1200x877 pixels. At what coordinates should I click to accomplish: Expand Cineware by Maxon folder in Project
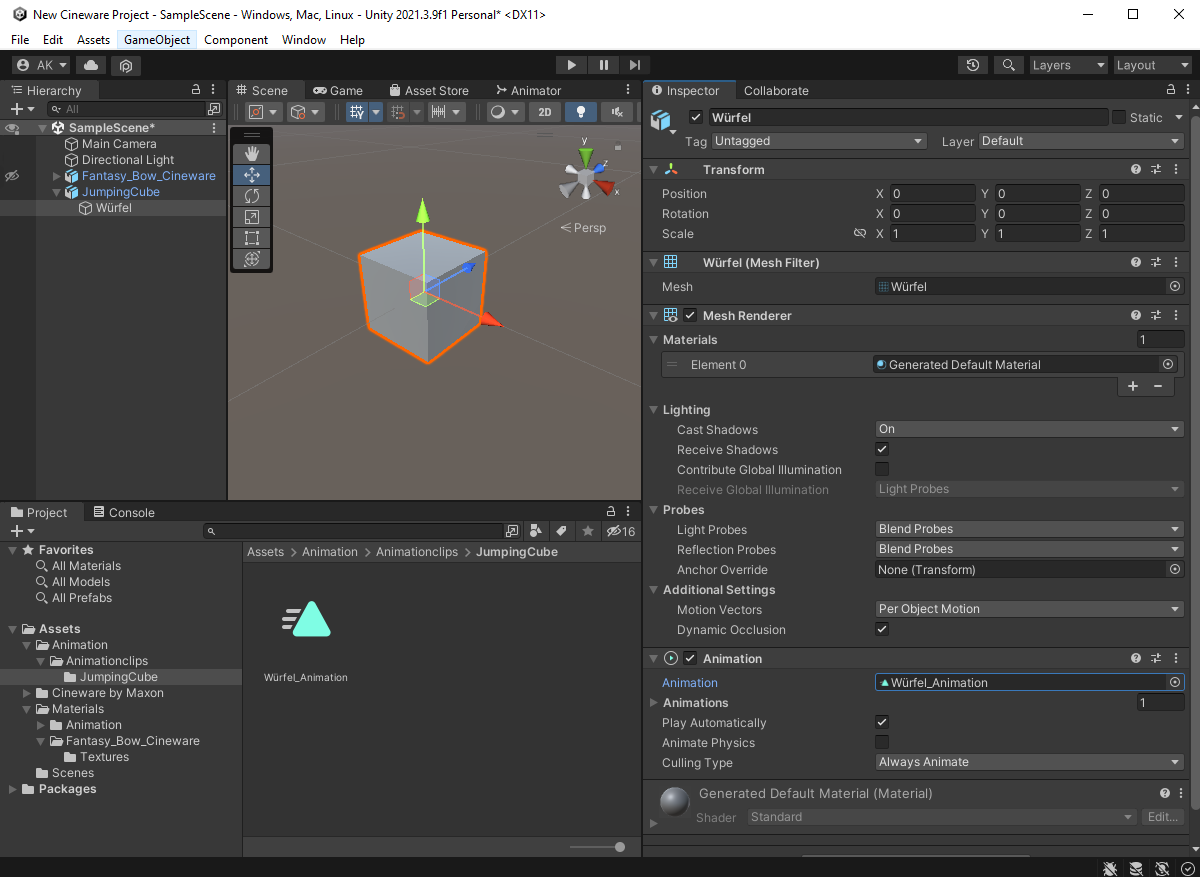[28, 693]
